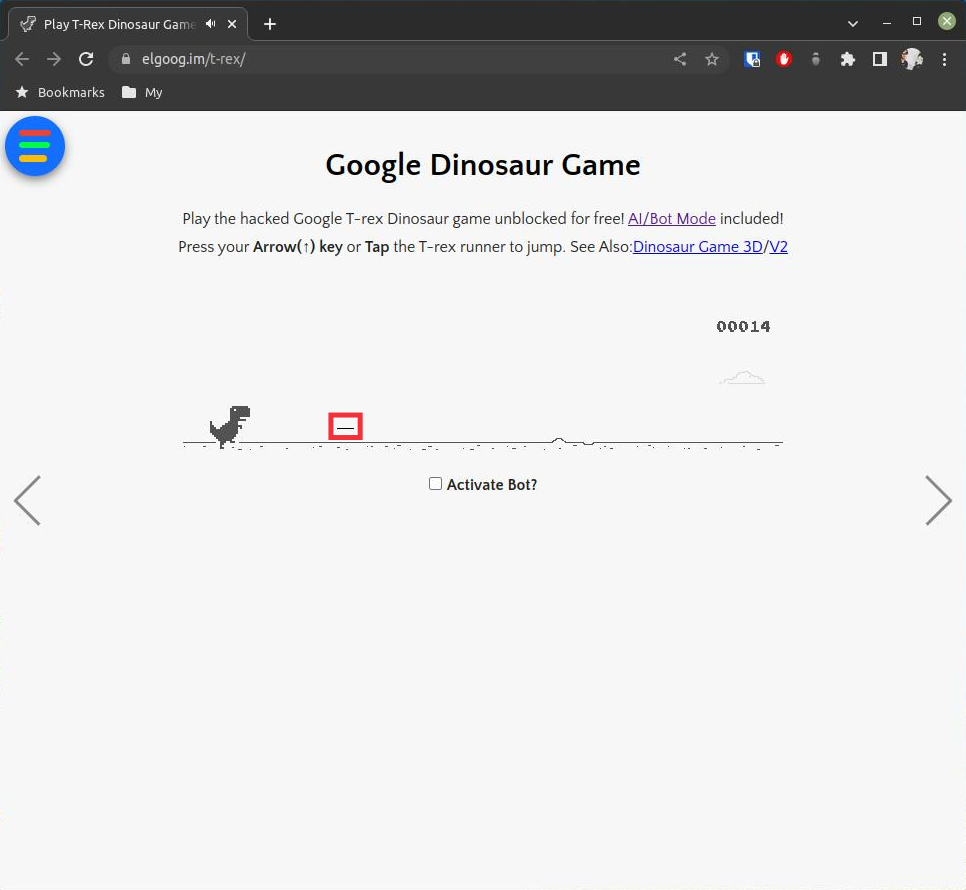966x890 pixels.
Task: Toggle the browser side panel icon
Action: 880,59
